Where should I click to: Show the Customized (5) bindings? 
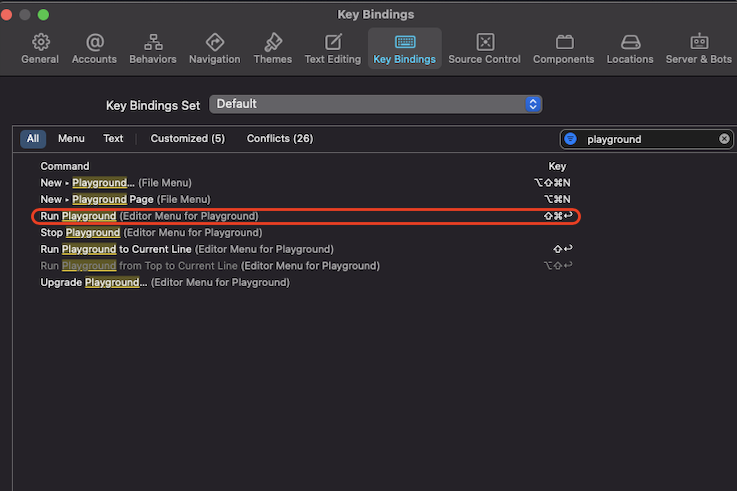click(188, 139)
